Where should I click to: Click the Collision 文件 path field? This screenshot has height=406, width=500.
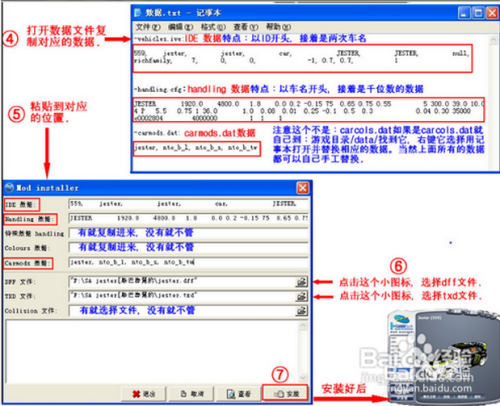click(182, 311)
